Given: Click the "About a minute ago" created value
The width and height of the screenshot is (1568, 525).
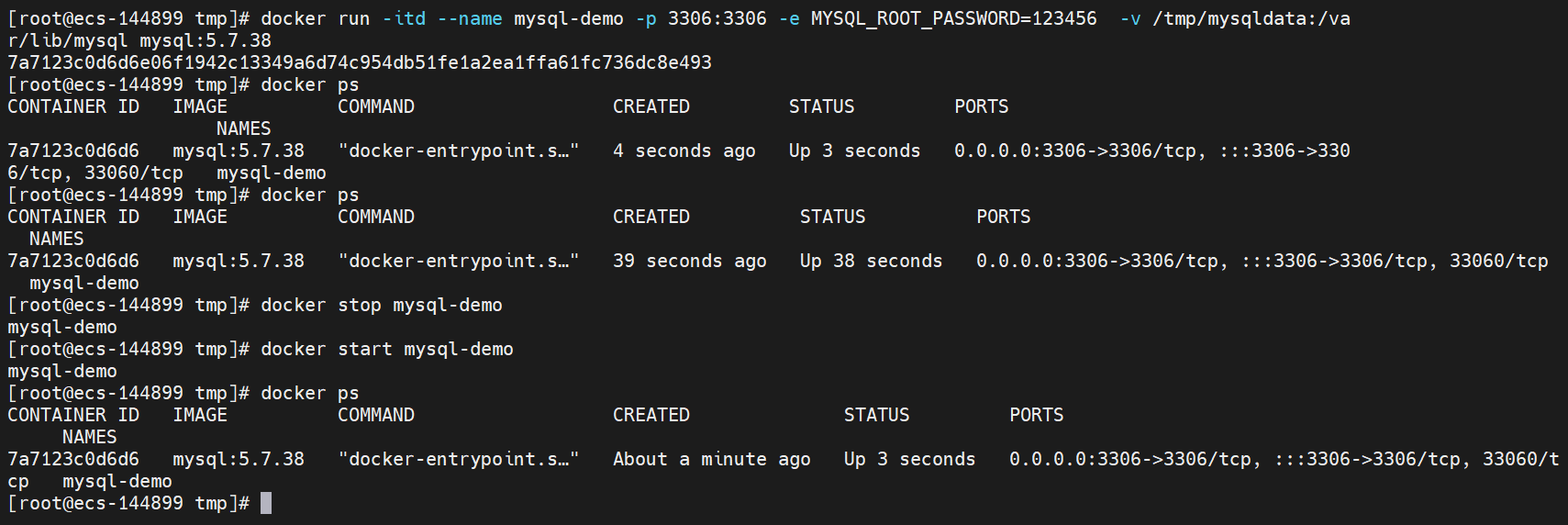Looking at the screenshot, I should tap(712, 459).
